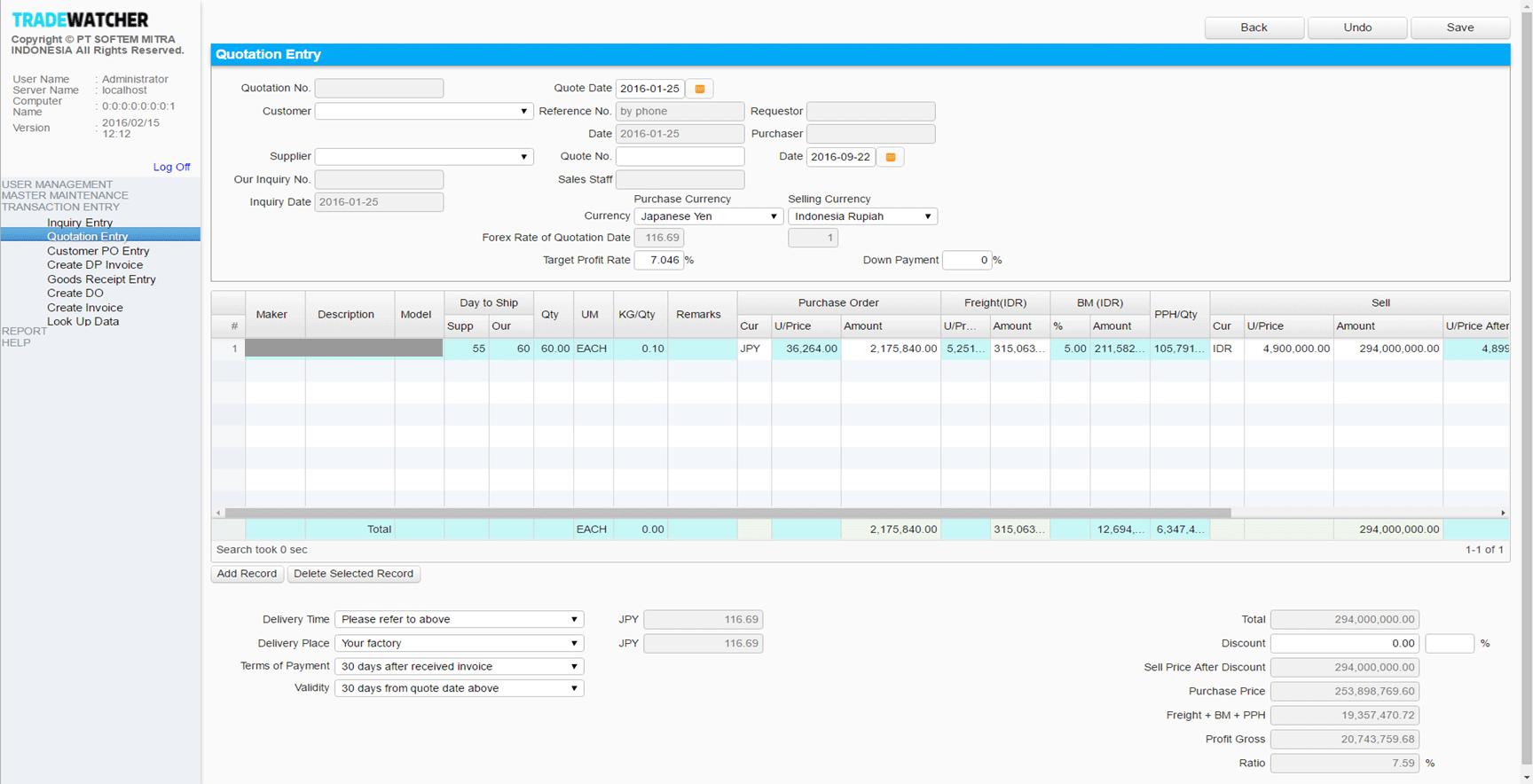Open User Management menu

click(58, 184)
